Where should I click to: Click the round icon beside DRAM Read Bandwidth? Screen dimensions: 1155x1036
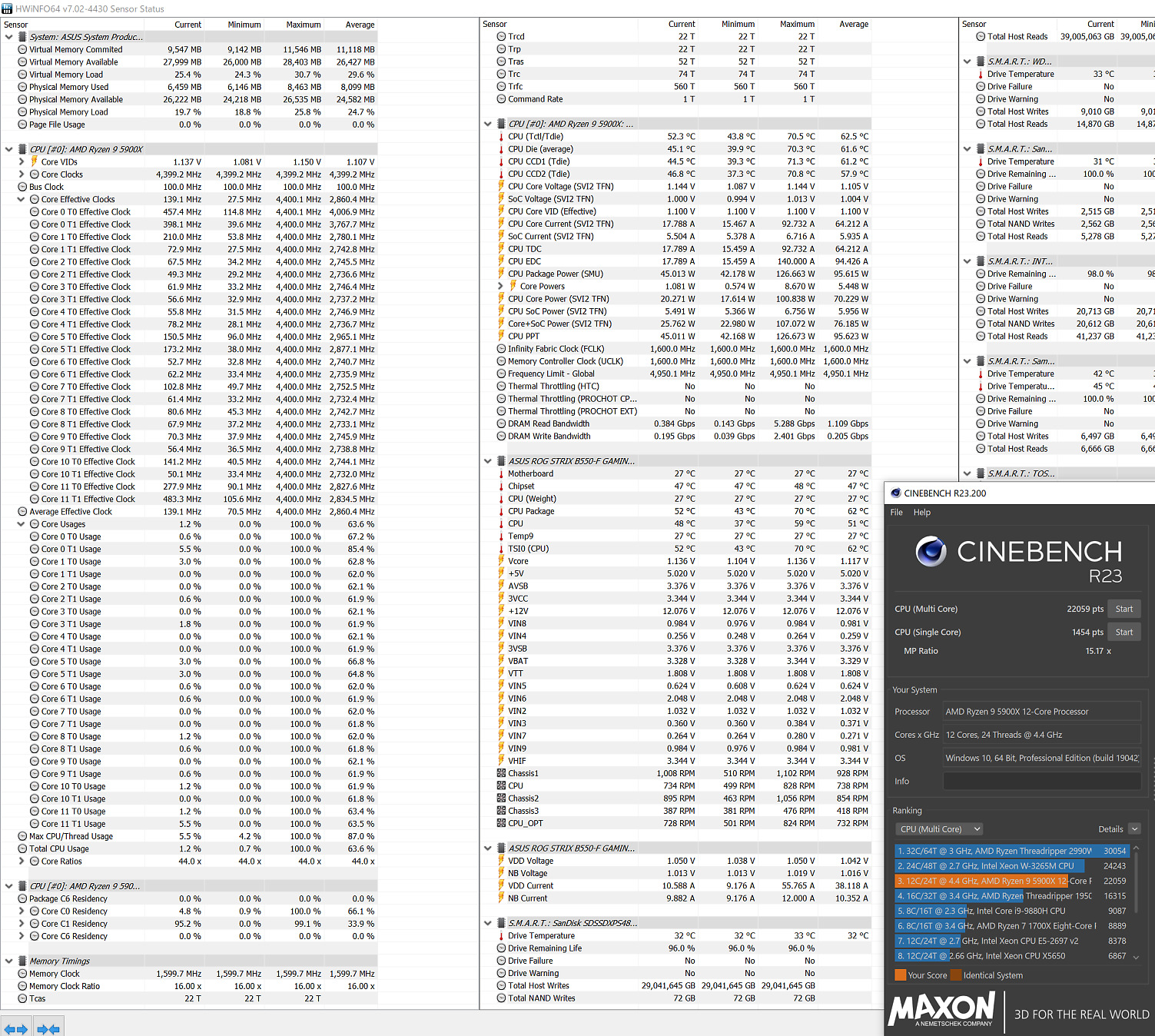(501, 424)
